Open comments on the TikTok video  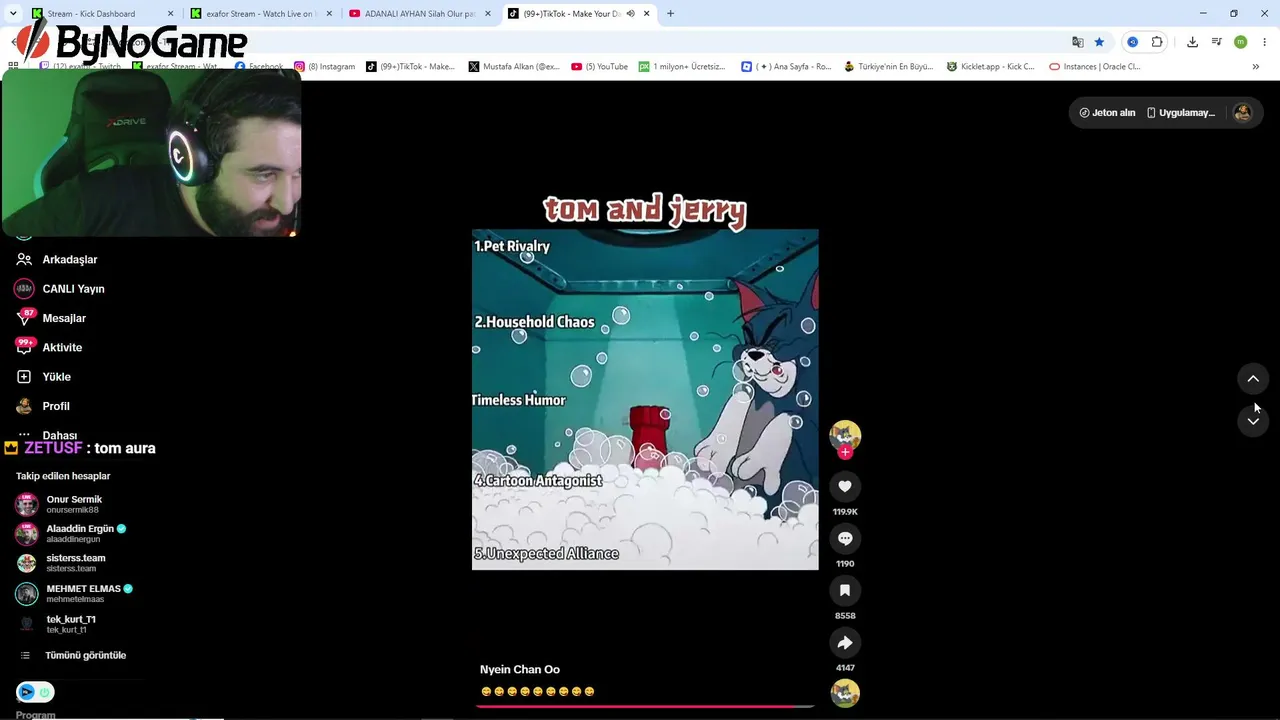(845, 538)
